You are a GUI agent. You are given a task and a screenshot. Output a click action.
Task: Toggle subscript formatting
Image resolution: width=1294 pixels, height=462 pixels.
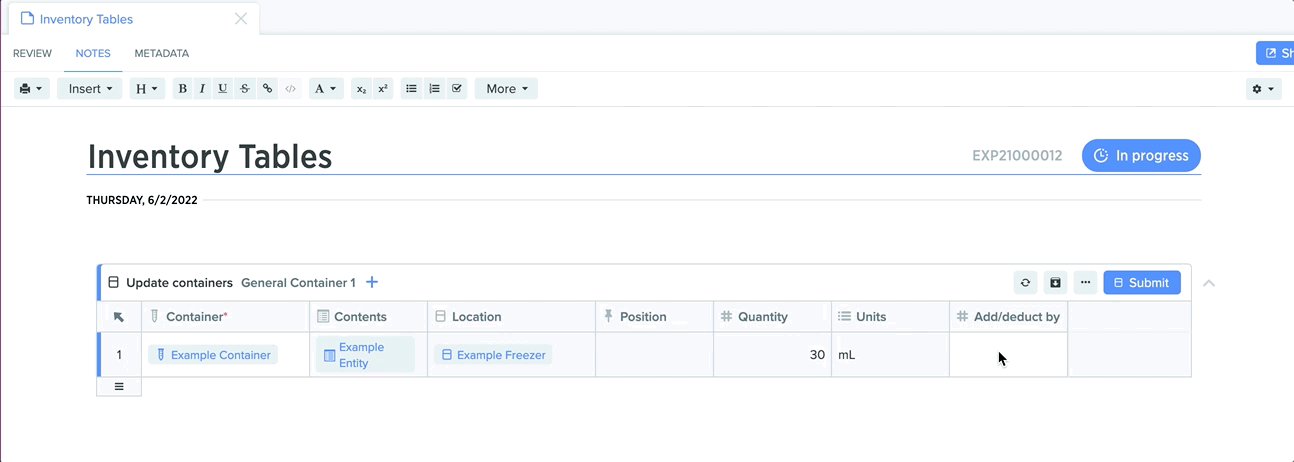(362, 89)
